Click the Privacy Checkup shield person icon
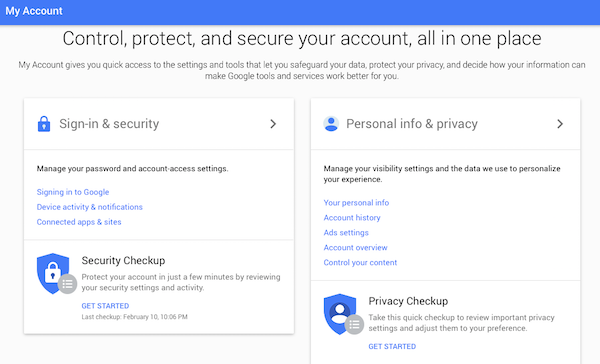 pyautogui.click(x=340, y=314)
